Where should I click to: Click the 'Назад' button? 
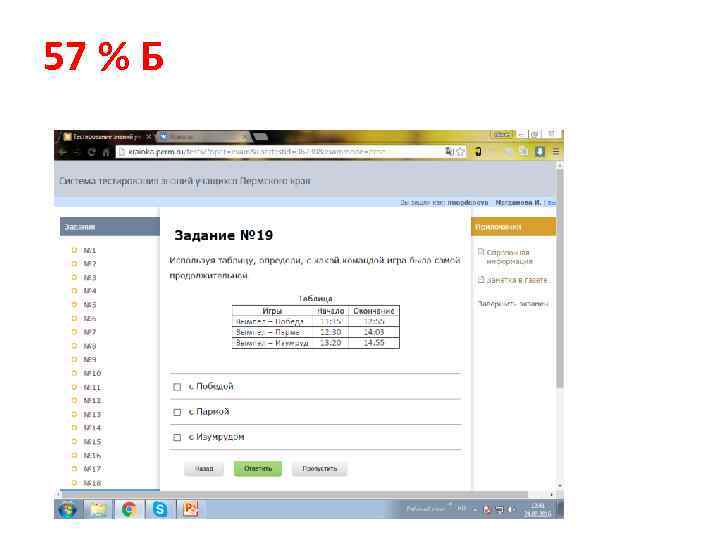click(204, 469)
